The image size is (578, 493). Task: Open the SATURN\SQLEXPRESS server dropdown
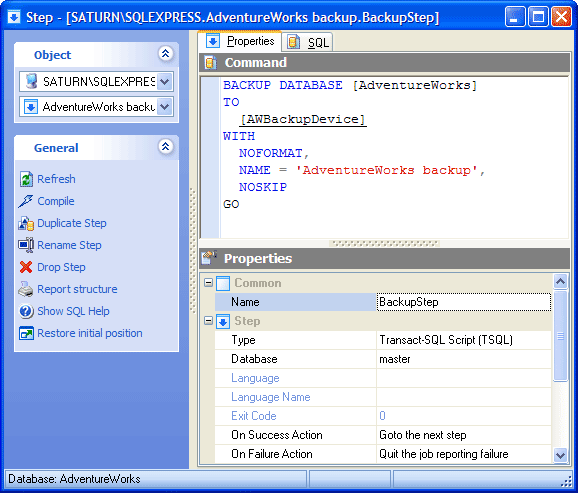[165, 81]
